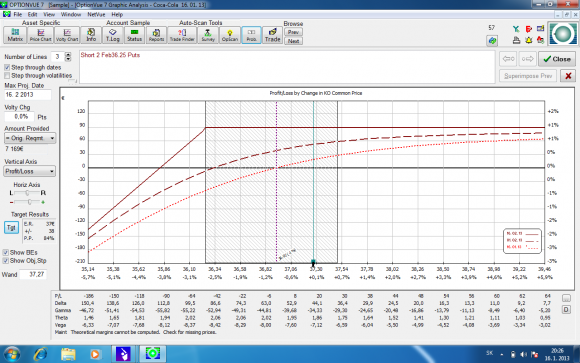Enable Step through volatilities checkbox
This screenshot has width=580, height=363.
(x=7, y=75)
